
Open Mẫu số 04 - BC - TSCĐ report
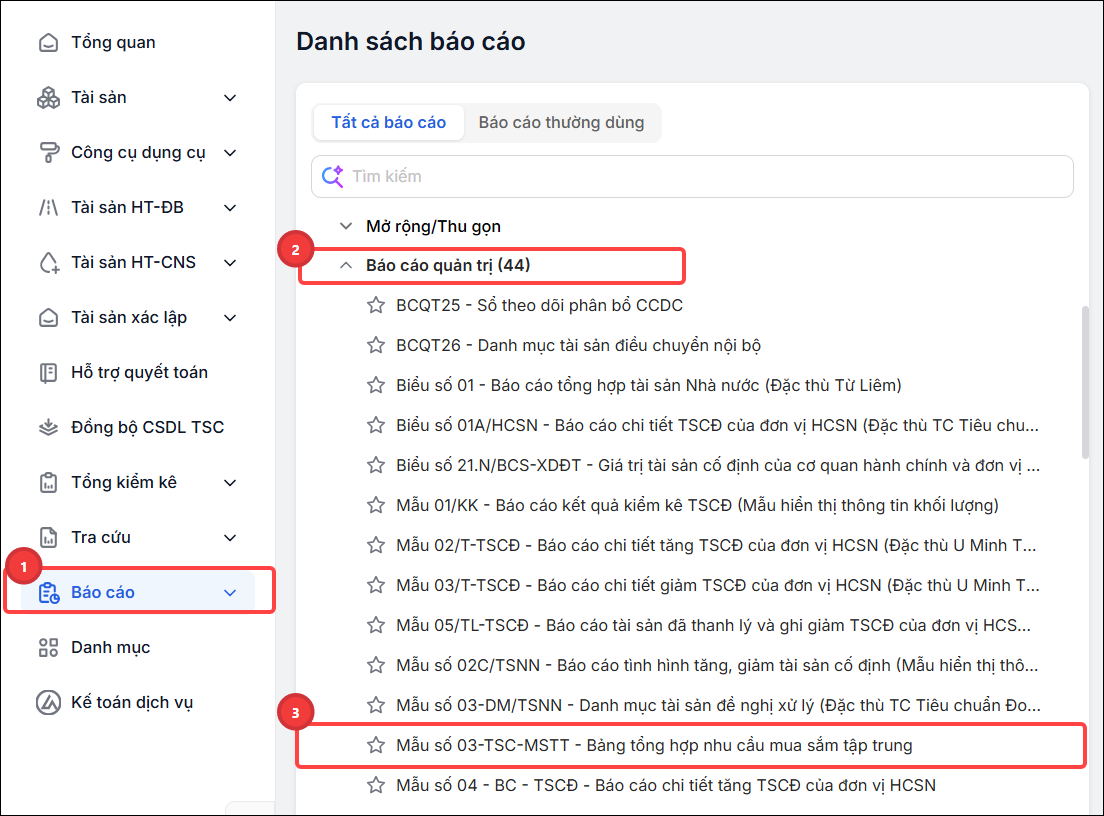coord(666,785)
